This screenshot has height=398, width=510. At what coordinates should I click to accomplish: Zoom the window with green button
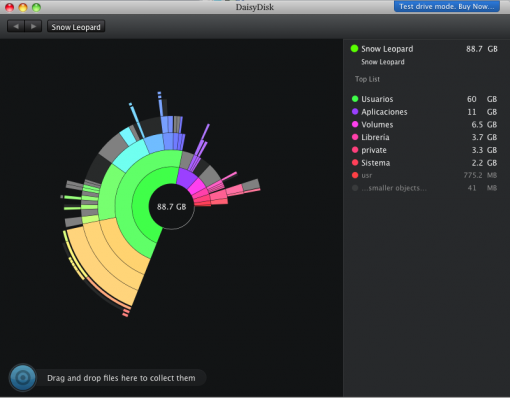(x=36, y=7)
